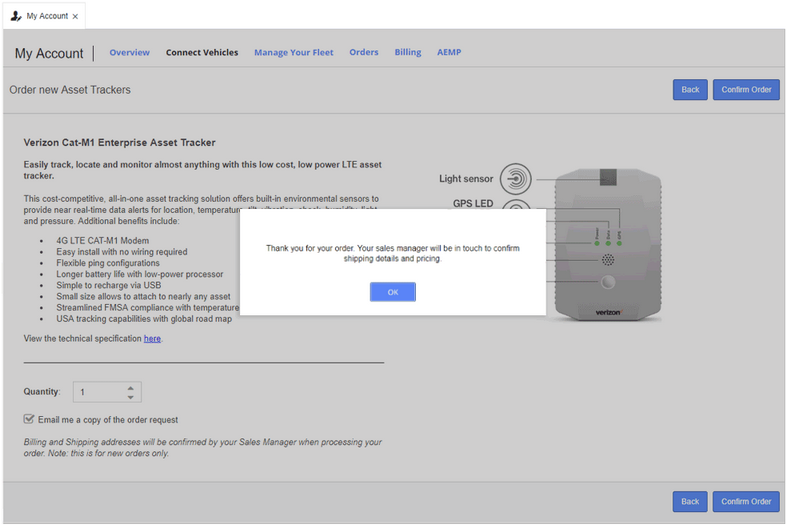
Task: Open the technical specification 'here' link
Action: click(x=152, y=339)
